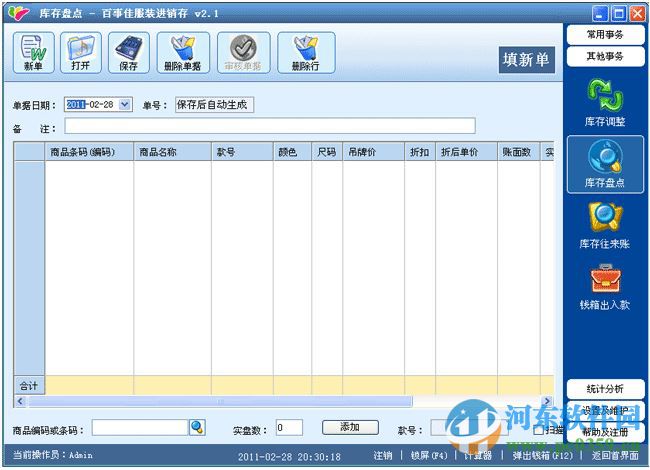
Task: Switch to the 其他事务 tab
Action: tap(605, 56)
